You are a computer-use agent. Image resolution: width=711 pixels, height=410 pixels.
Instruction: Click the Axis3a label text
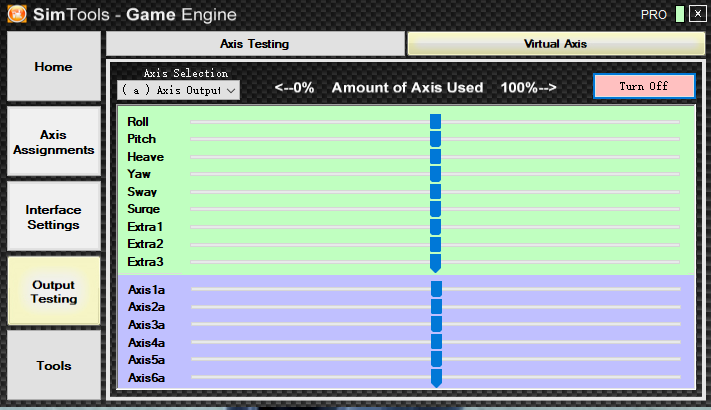coord(146,325)
